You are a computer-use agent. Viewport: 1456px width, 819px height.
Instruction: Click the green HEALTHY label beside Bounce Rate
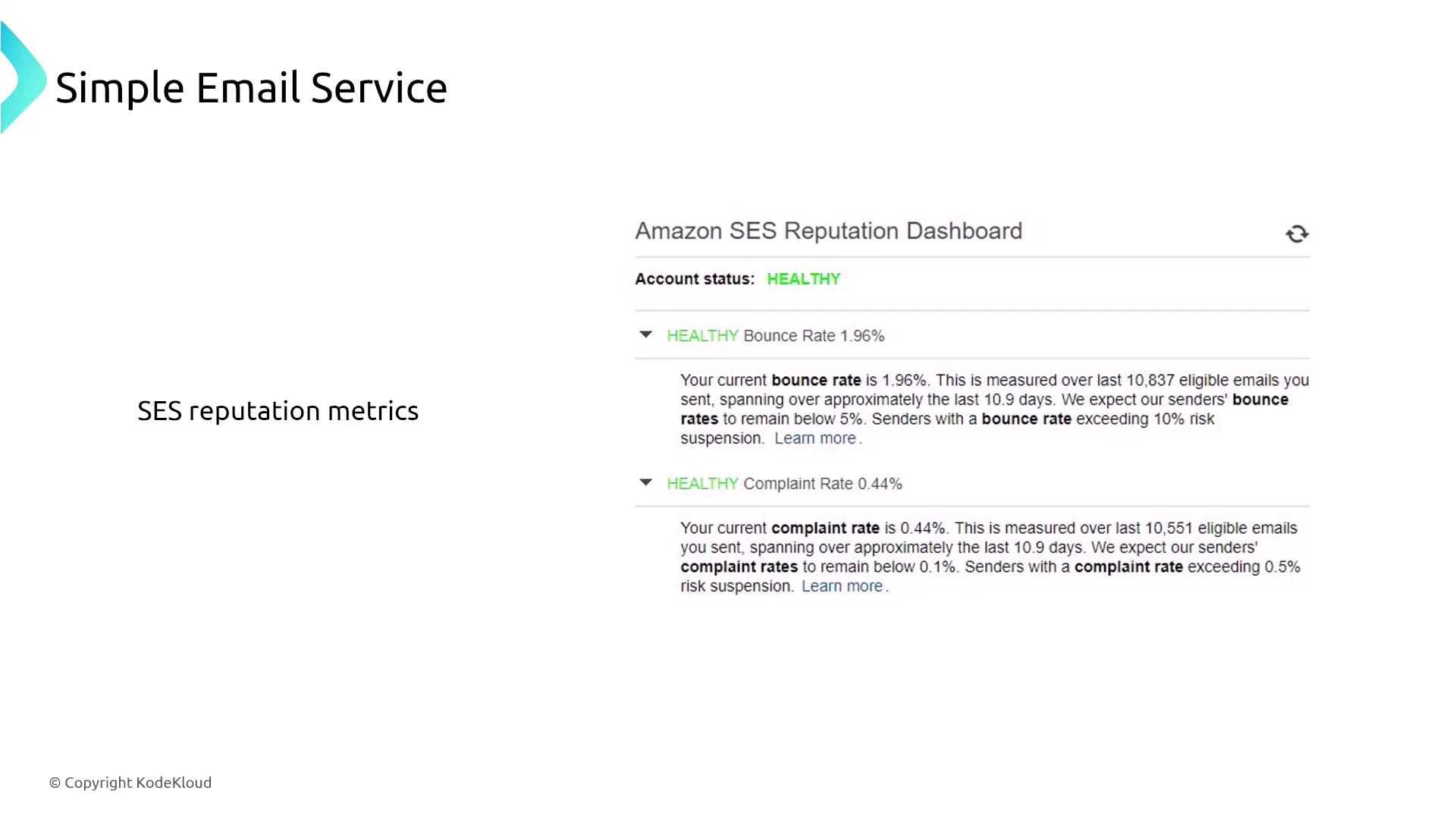(x=702, y=336)
